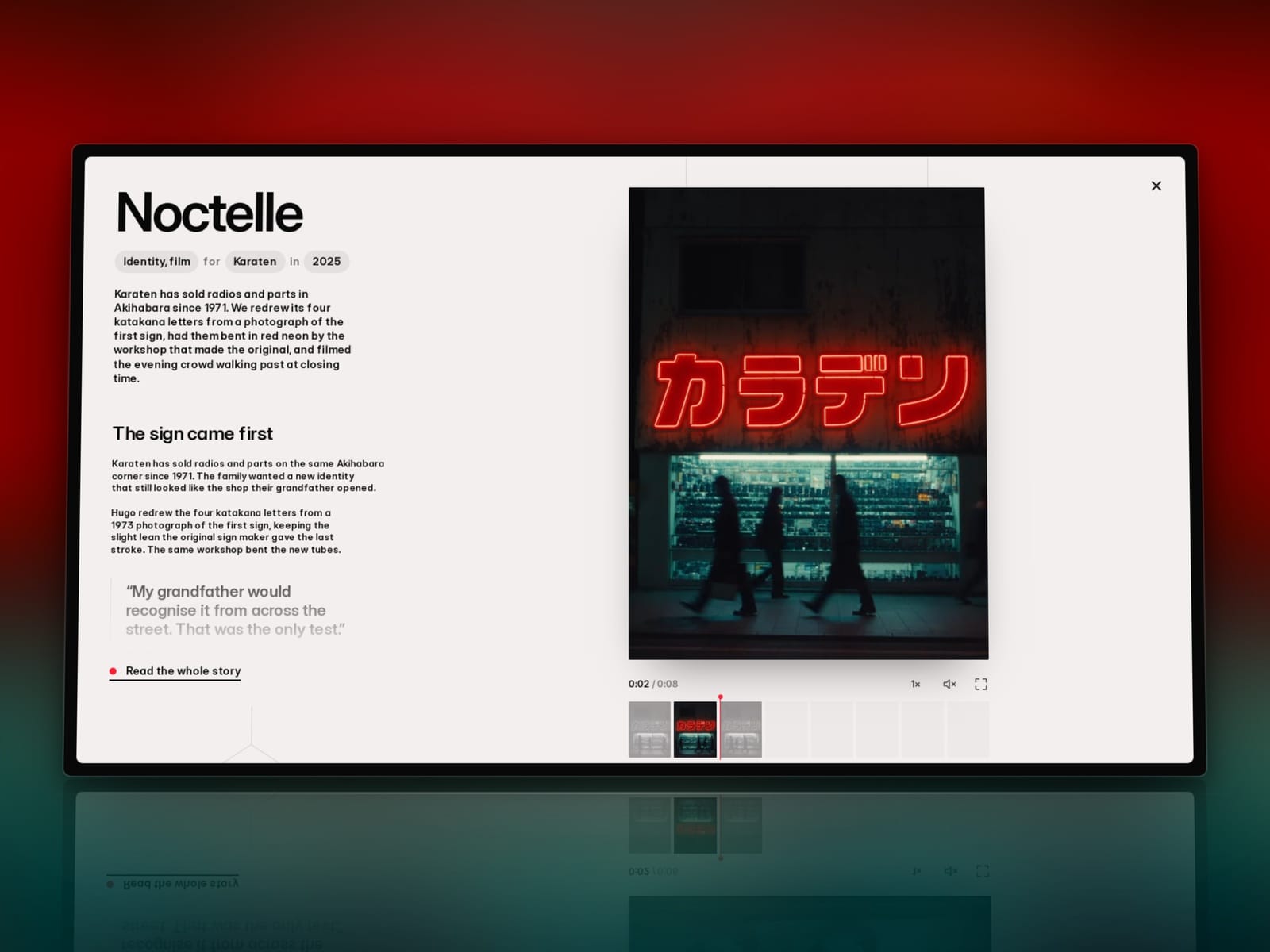
Task: Change the 1x playback speed
Action: click(915, 684)
